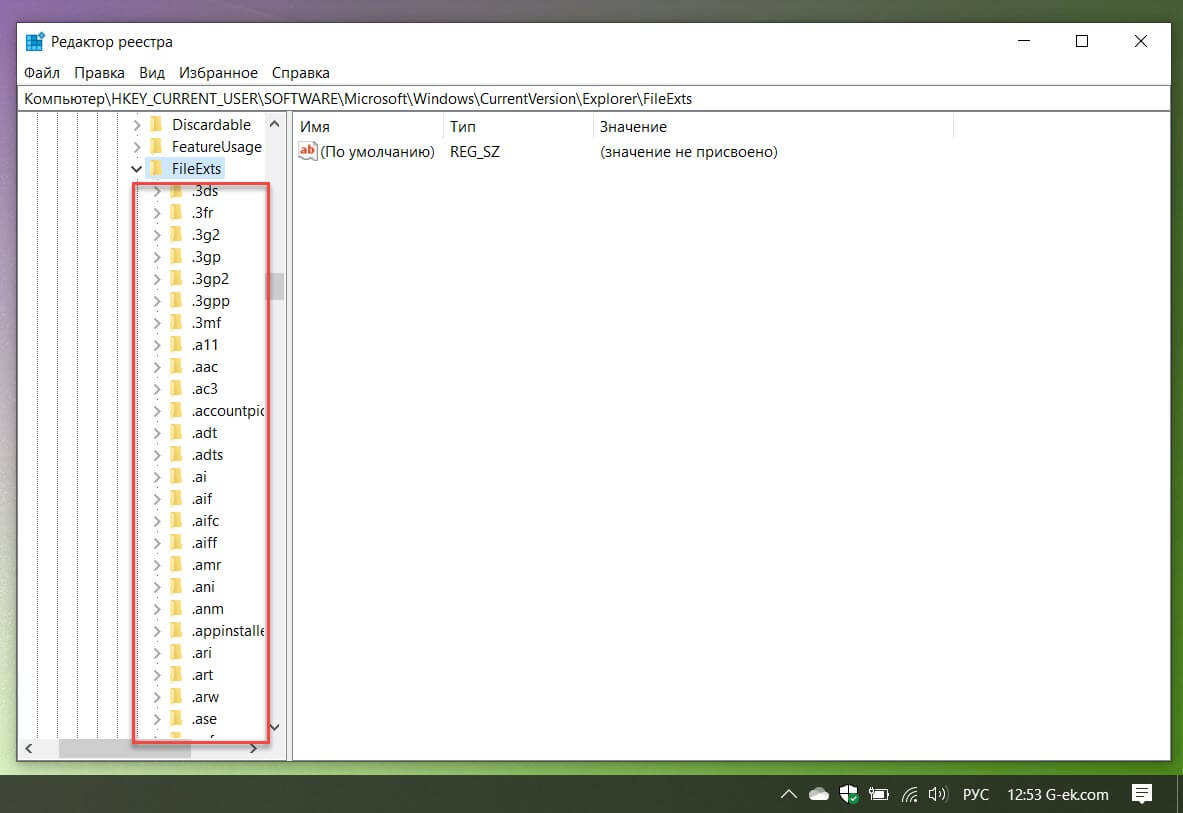The height and width of the screenshot is (813, 1183).
Task: Expand the .3gp2 key node
Action: click(x=157, y=279)
